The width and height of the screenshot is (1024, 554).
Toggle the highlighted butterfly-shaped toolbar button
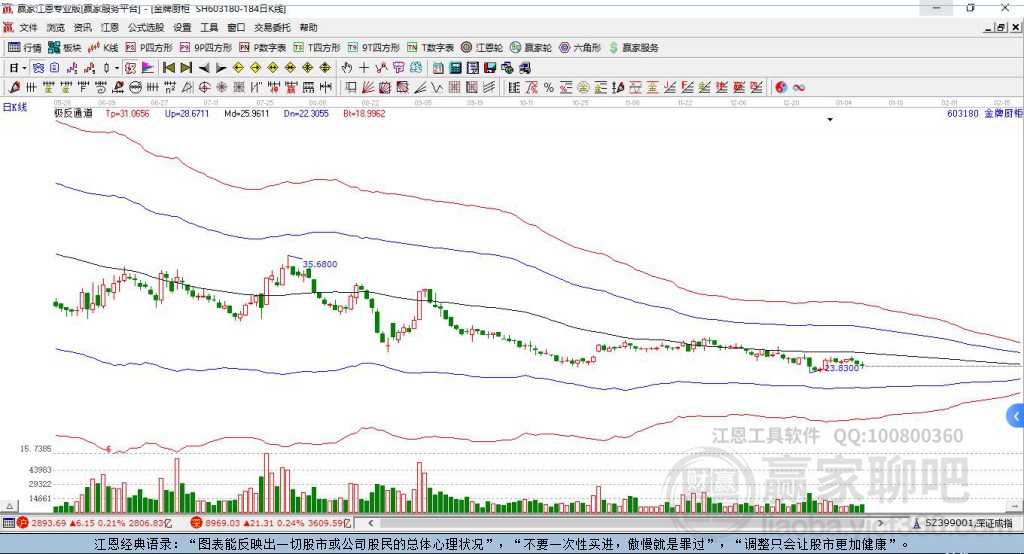click(39, 68)
